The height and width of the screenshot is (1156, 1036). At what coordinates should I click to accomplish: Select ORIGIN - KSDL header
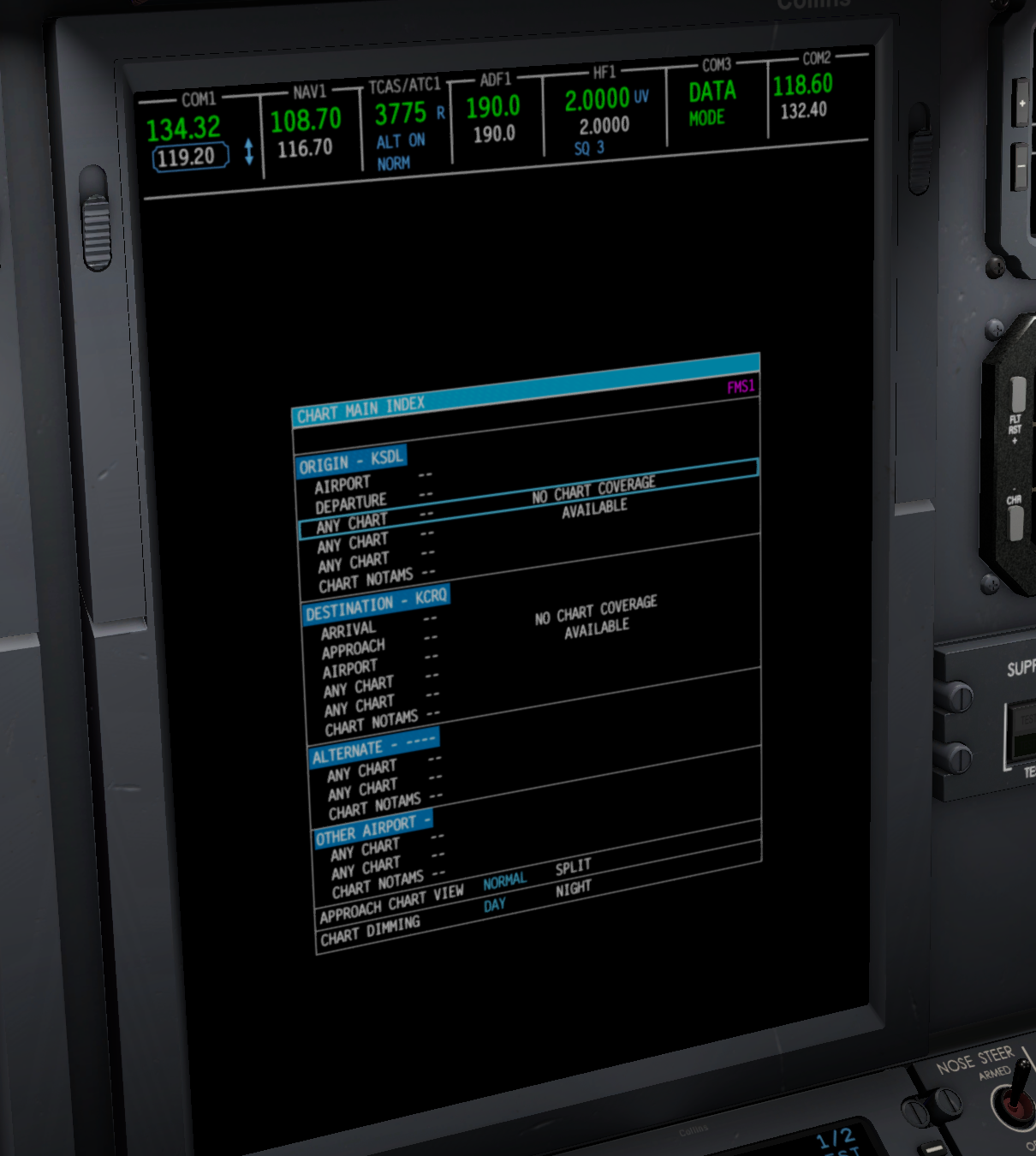coord(350,461)
